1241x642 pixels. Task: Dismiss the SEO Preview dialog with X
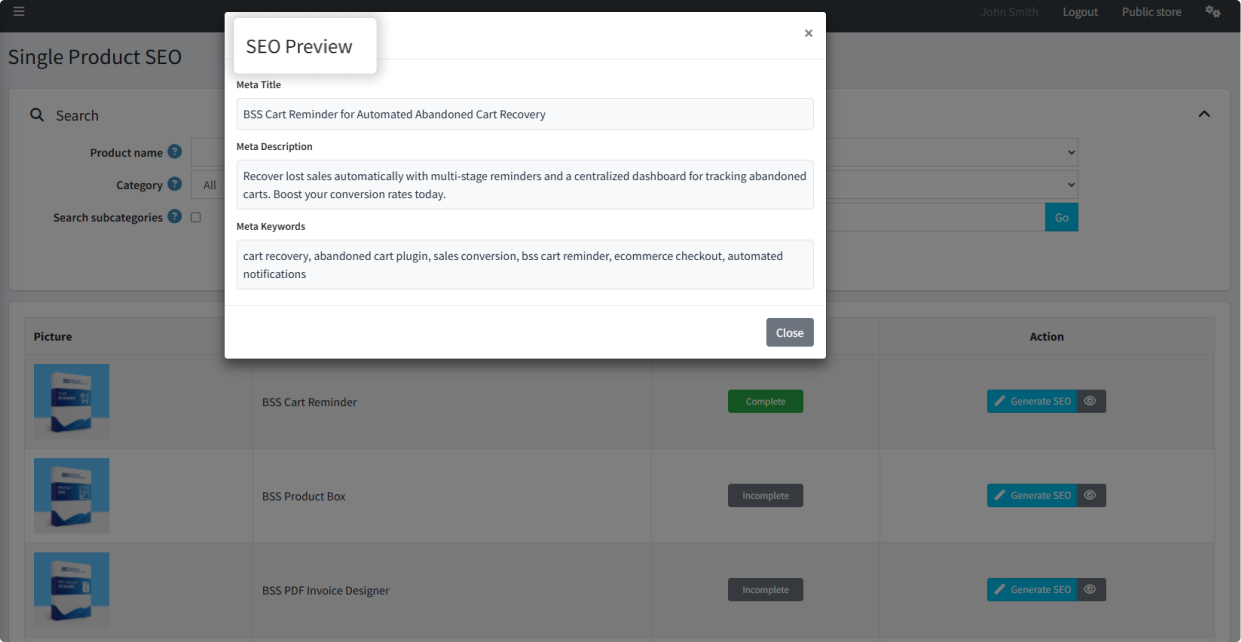808,33
